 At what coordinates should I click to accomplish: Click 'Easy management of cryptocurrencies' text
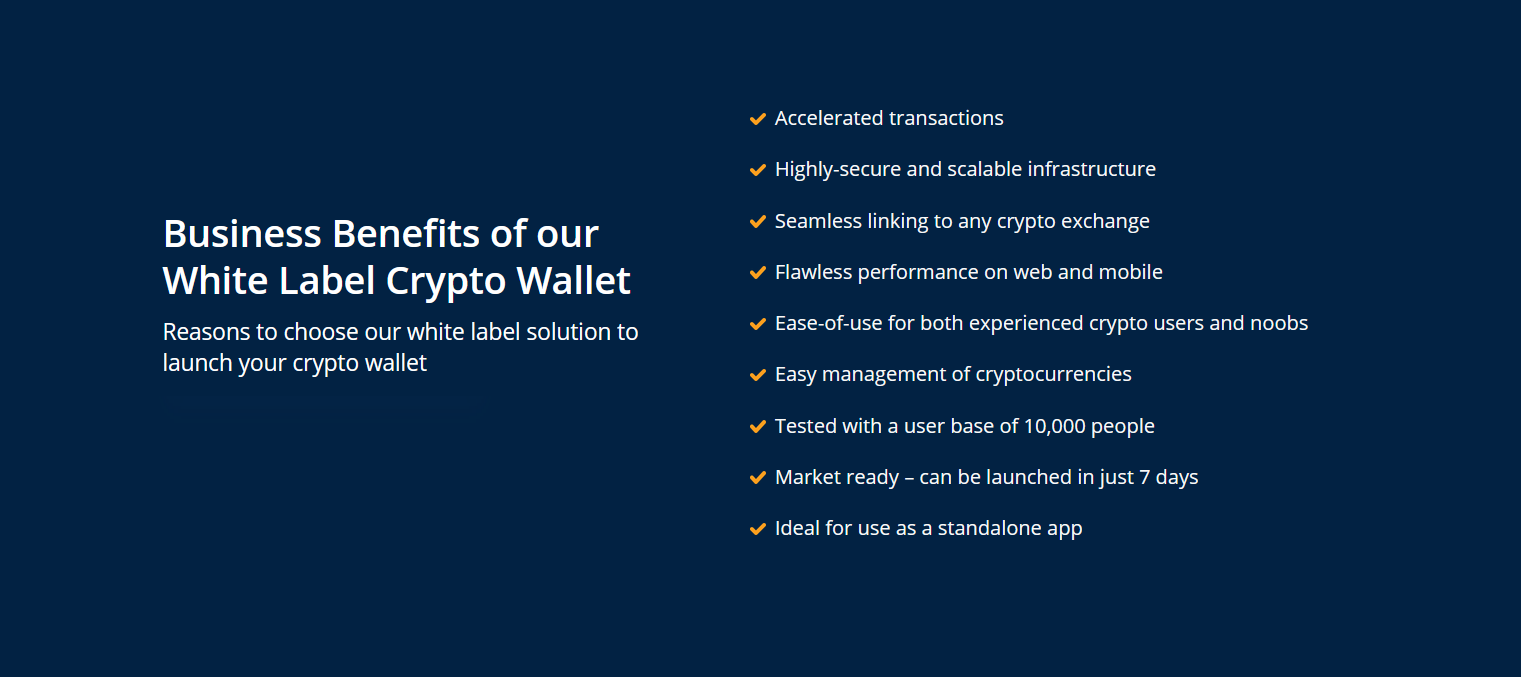click(953, 374)
